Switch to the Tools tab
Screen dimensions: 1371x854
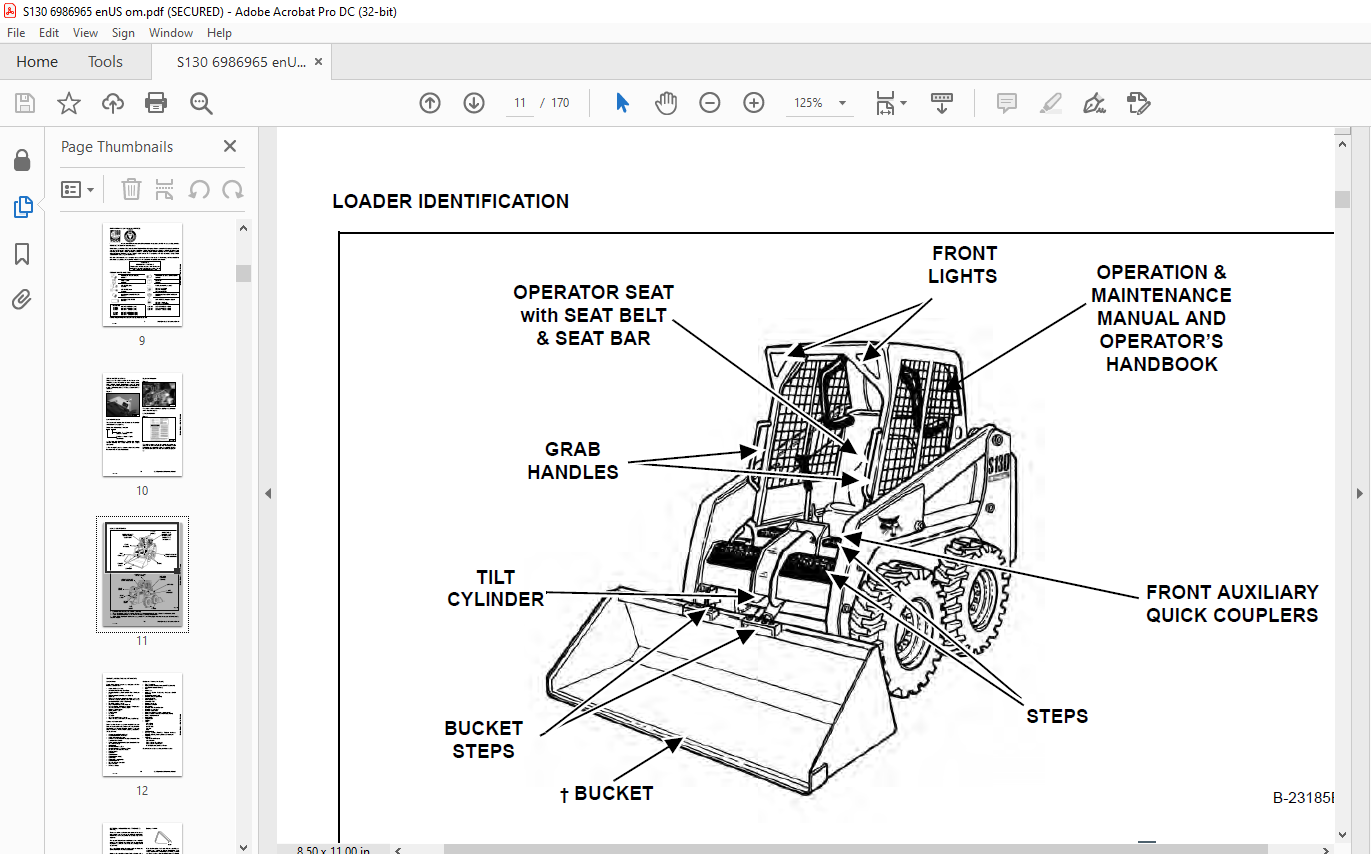(x=105, y=61)
